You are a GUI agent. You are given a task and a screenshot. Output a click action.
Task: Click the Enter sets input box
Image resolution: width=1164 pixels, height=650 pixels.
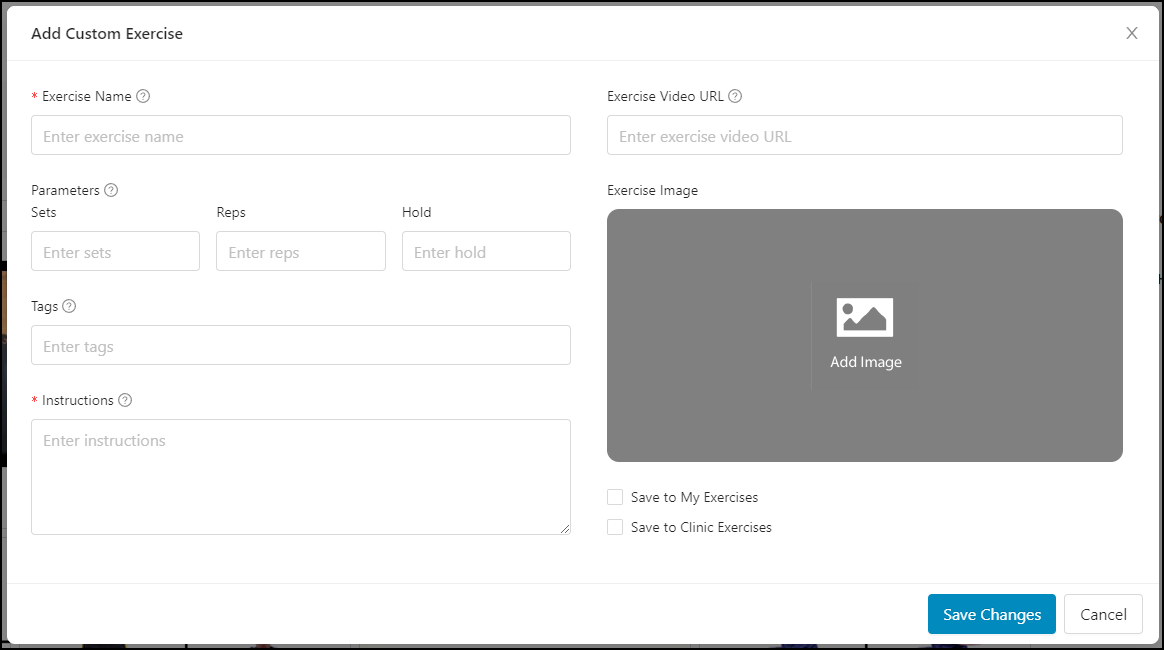[115, 251]
